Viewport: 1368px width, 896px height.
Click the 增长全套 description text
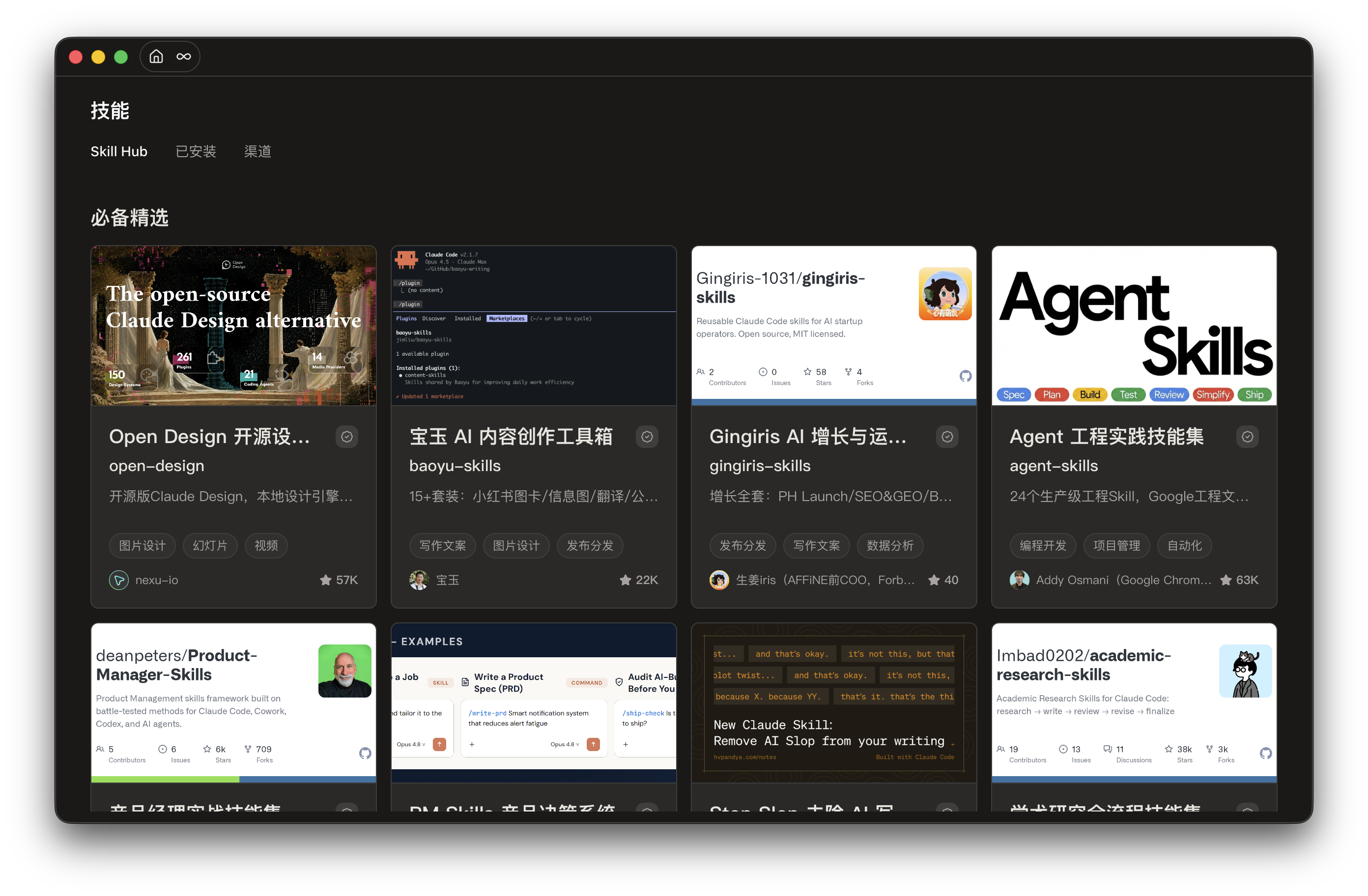[831, 496]
